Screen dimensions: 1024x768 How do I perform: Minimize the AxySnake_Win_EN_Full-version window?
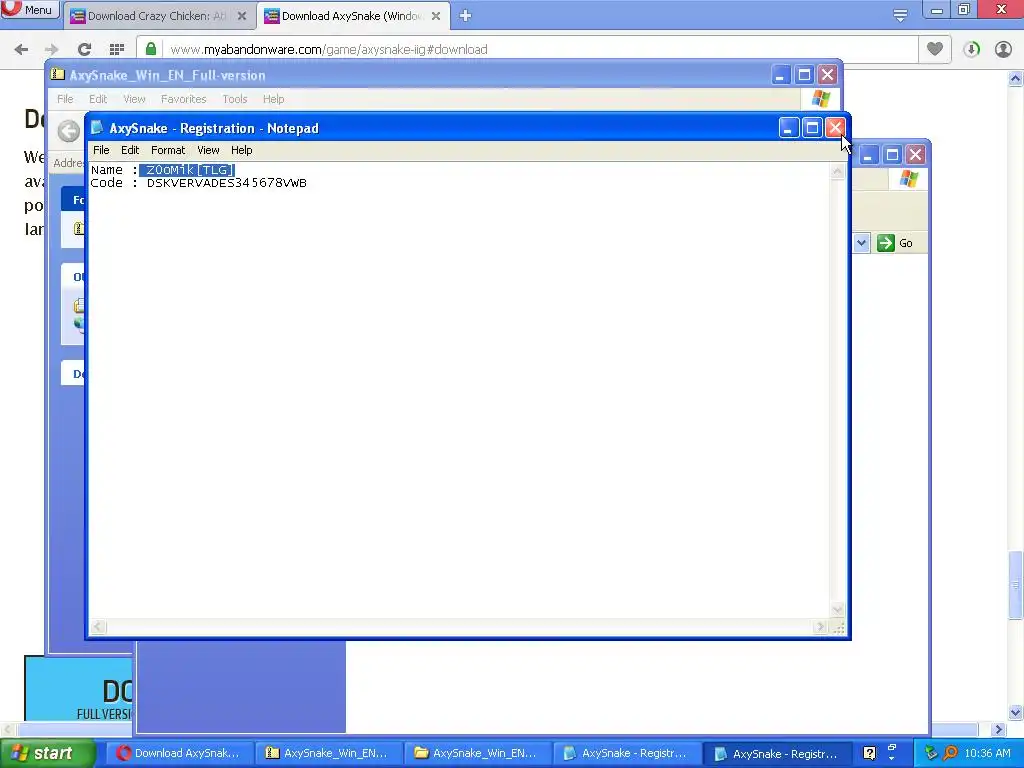(780, 74)
